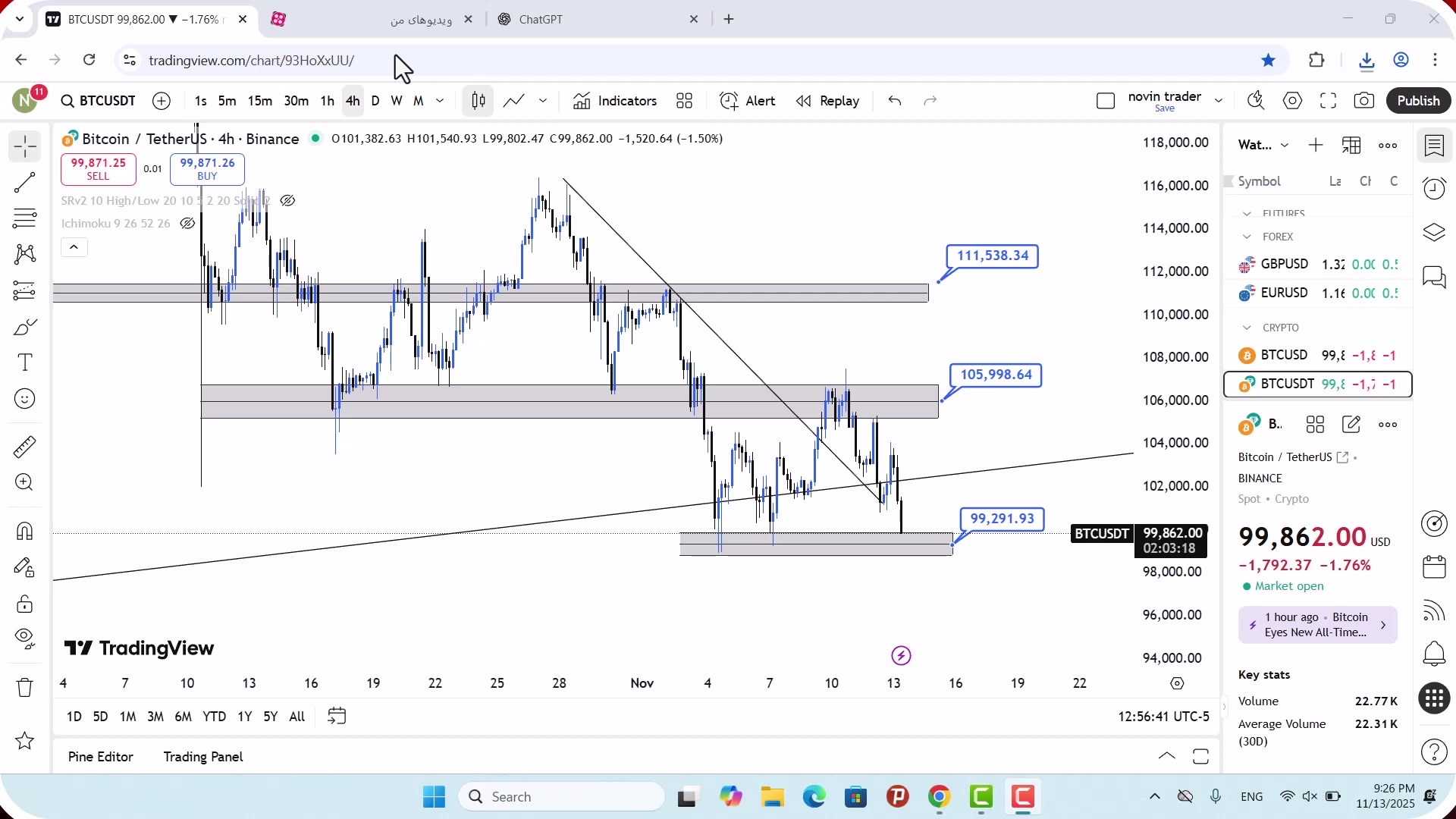Screen dimensions: 1456x819
Task: Select the trend line drawing tool
Action: 25,183
